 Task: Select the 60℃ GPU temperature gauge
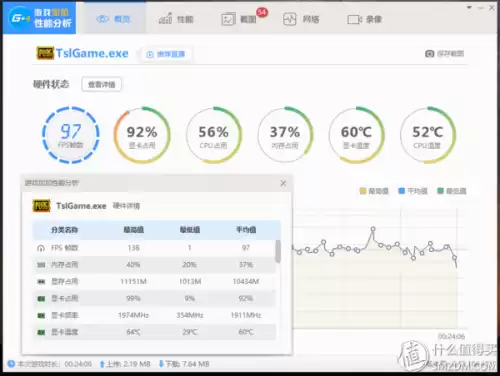click(356, 135)
